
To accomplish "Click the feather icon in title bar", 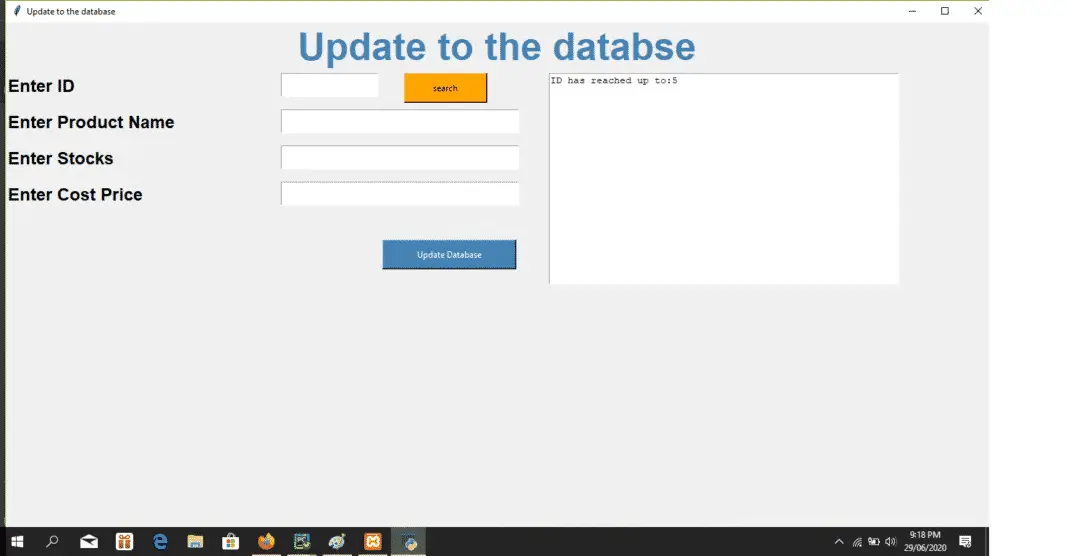I will pyautogui.click(x=18, y=11).
